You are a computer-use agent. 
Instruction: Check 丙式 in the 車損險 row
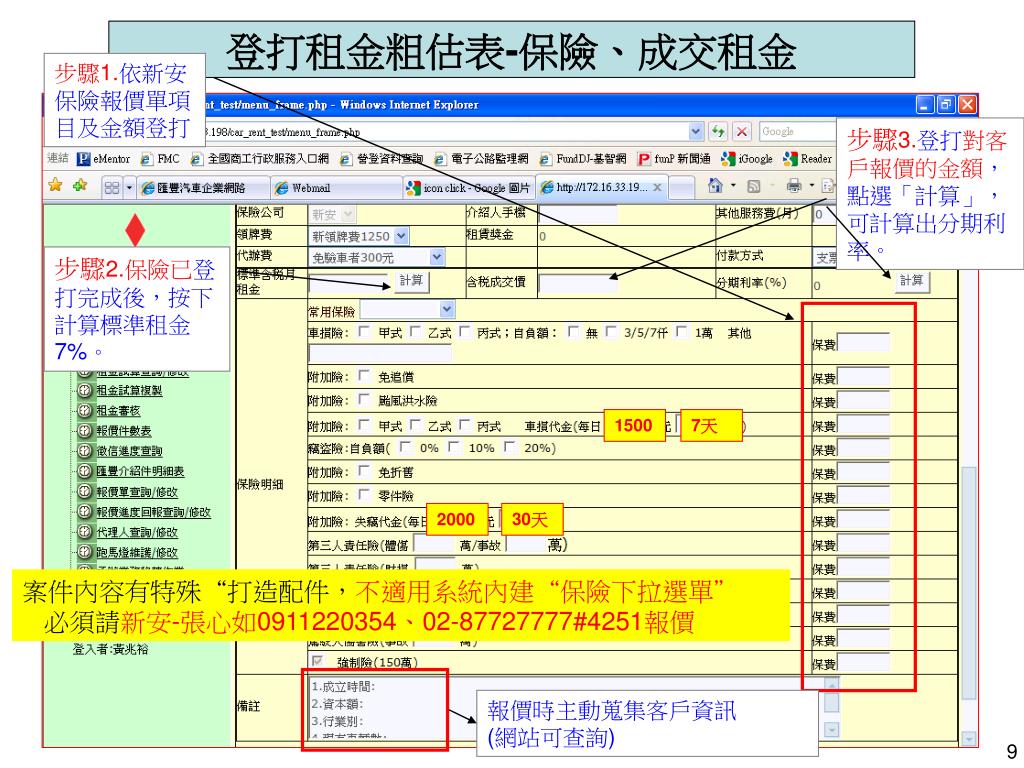pos(464,332)
